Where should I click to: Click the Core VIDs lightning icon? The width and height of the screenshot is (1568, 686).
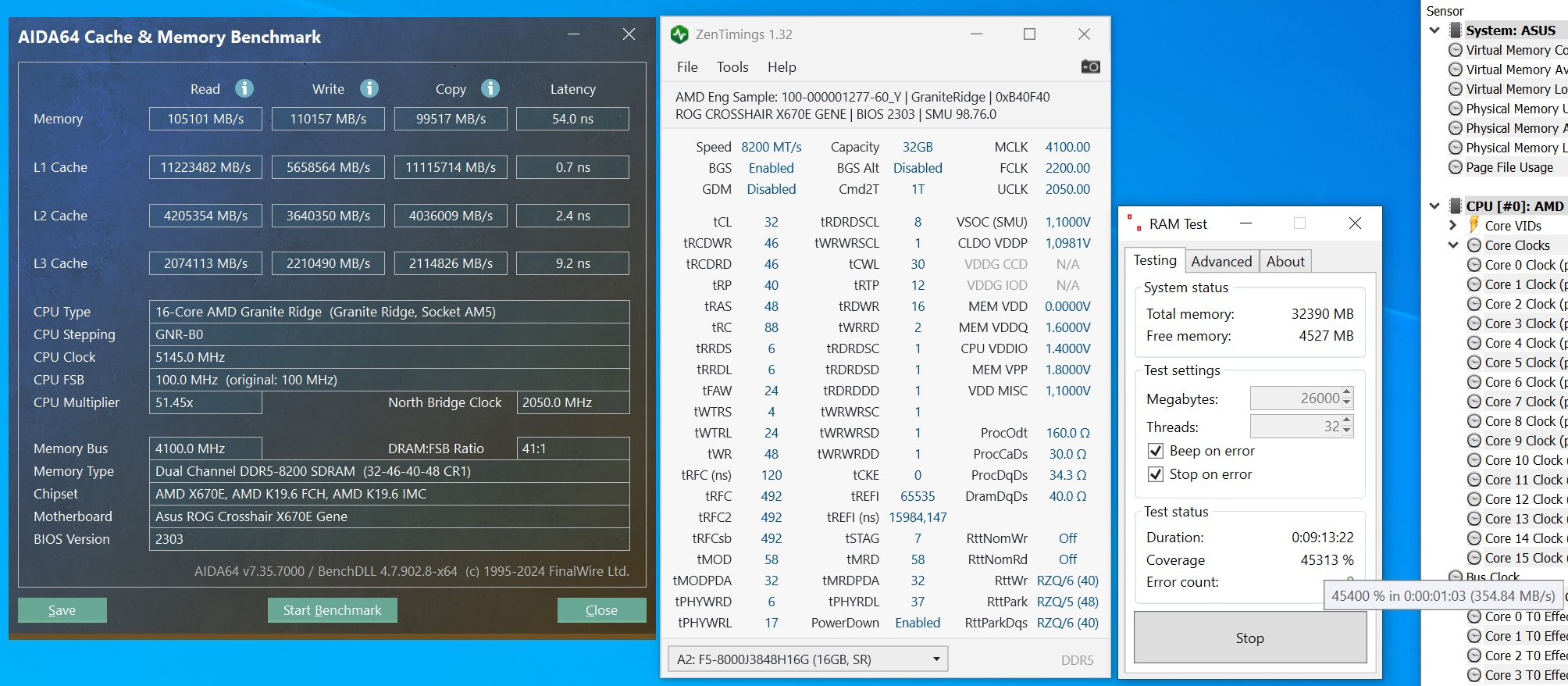(x=1474, y=225)
